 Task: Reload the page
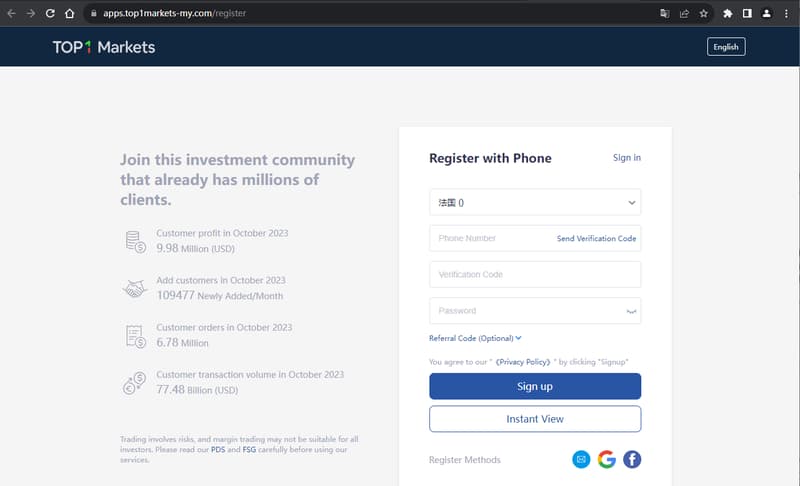pos(50,14)
